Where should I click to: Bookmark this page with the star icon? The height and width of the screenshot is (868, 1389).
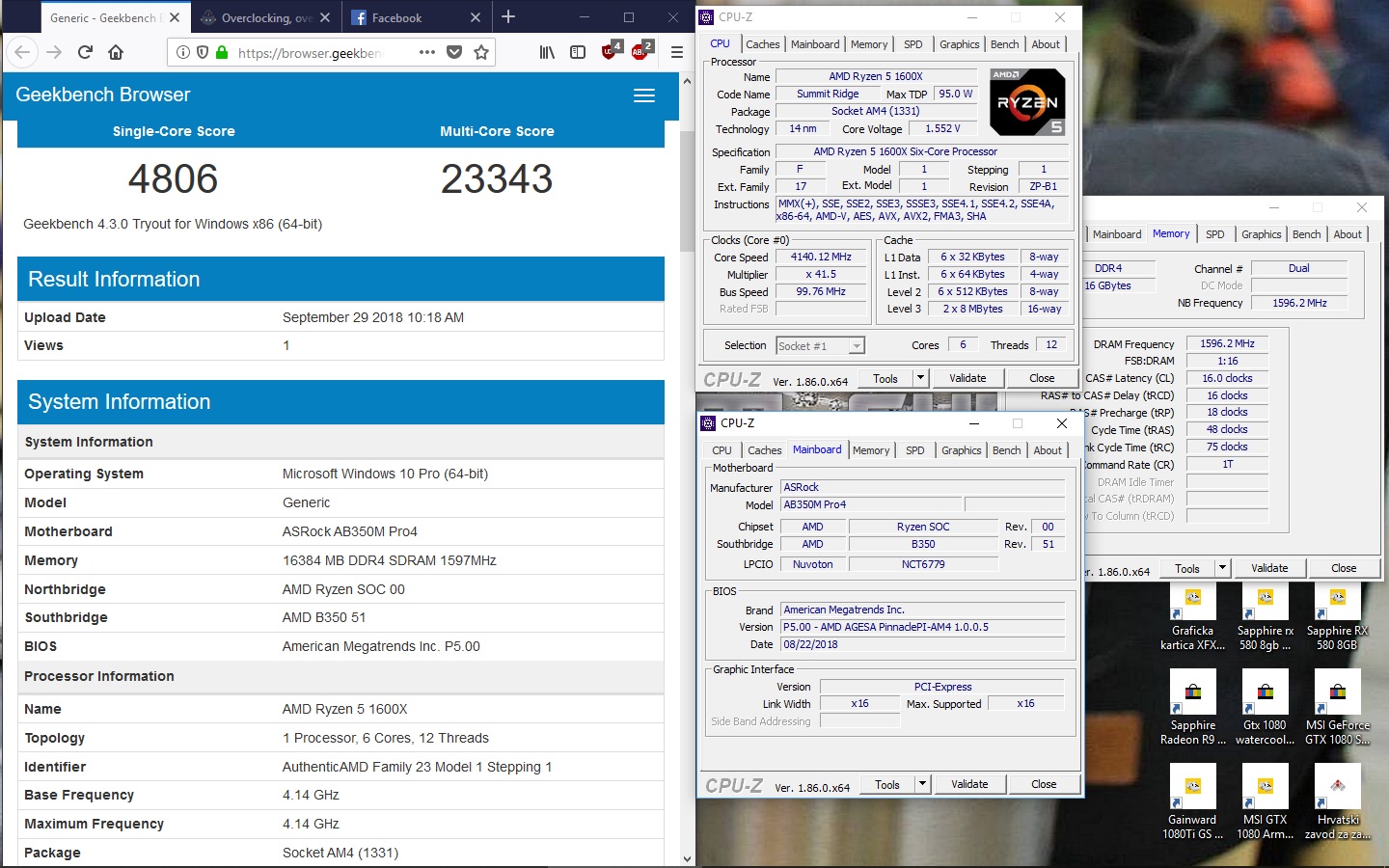pos(481,52)
